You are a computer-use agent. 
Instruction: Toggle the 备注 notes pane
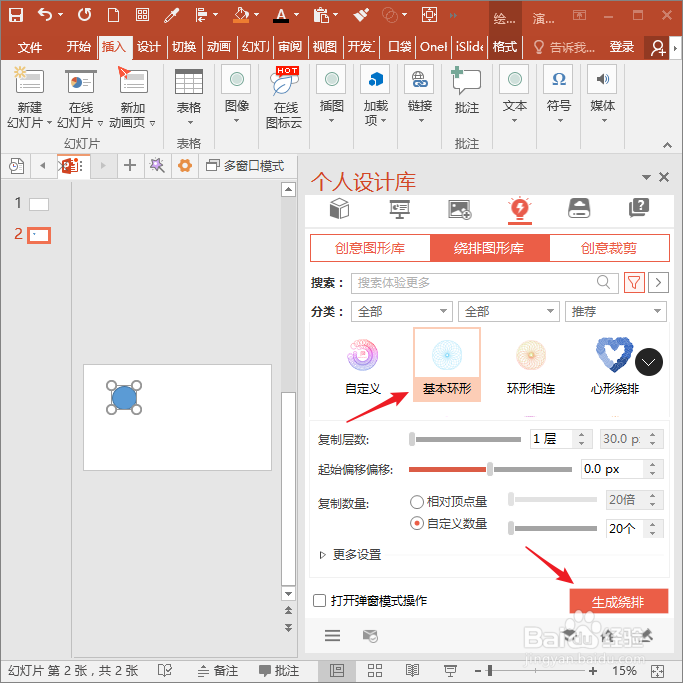217,670
